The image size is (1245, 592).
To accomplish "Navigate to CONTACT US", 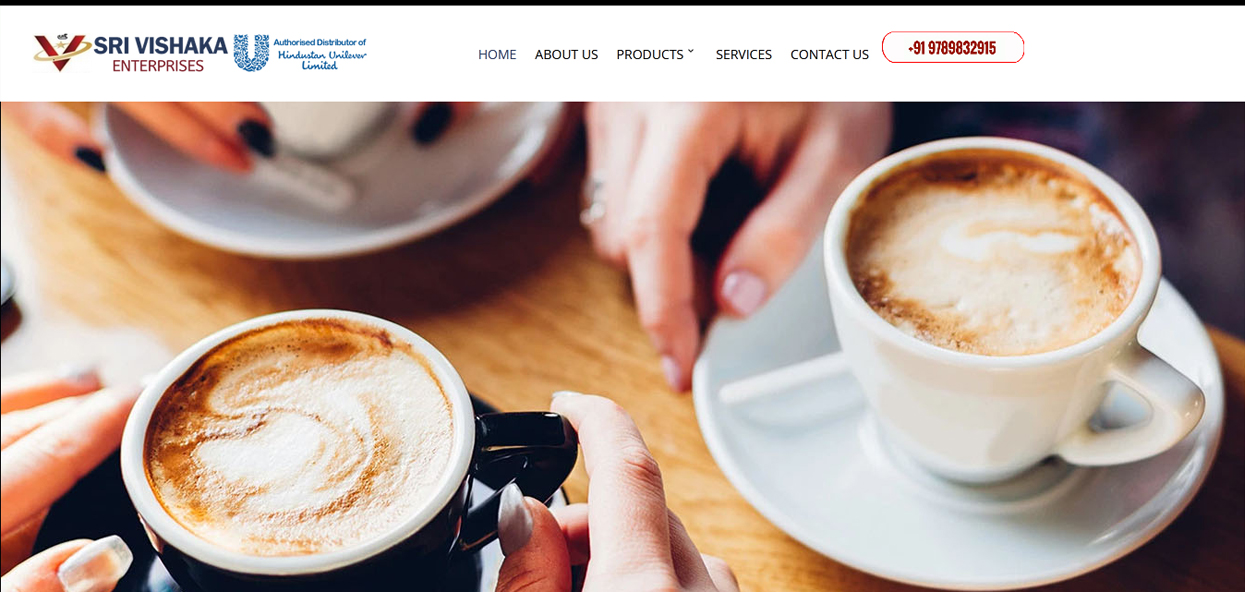I will click(x=829, y=54).
